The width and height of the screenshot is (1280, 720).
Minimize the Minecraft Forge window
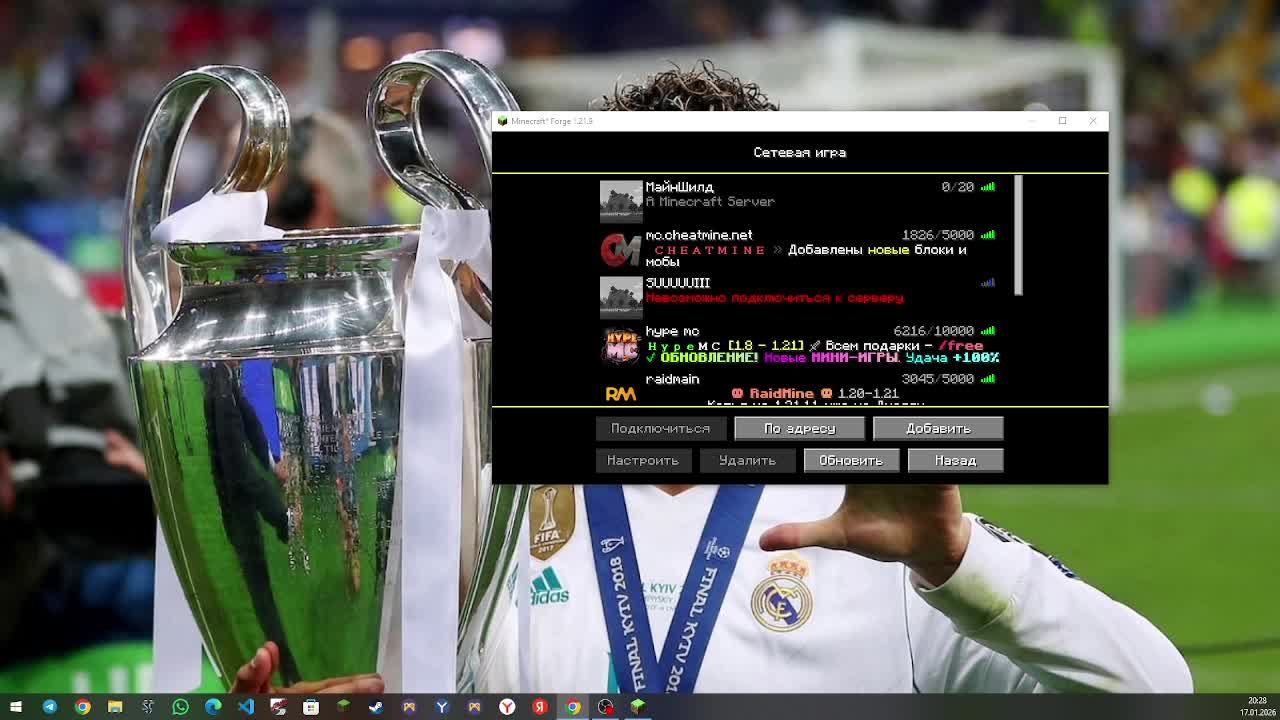tap(1032, 121)
